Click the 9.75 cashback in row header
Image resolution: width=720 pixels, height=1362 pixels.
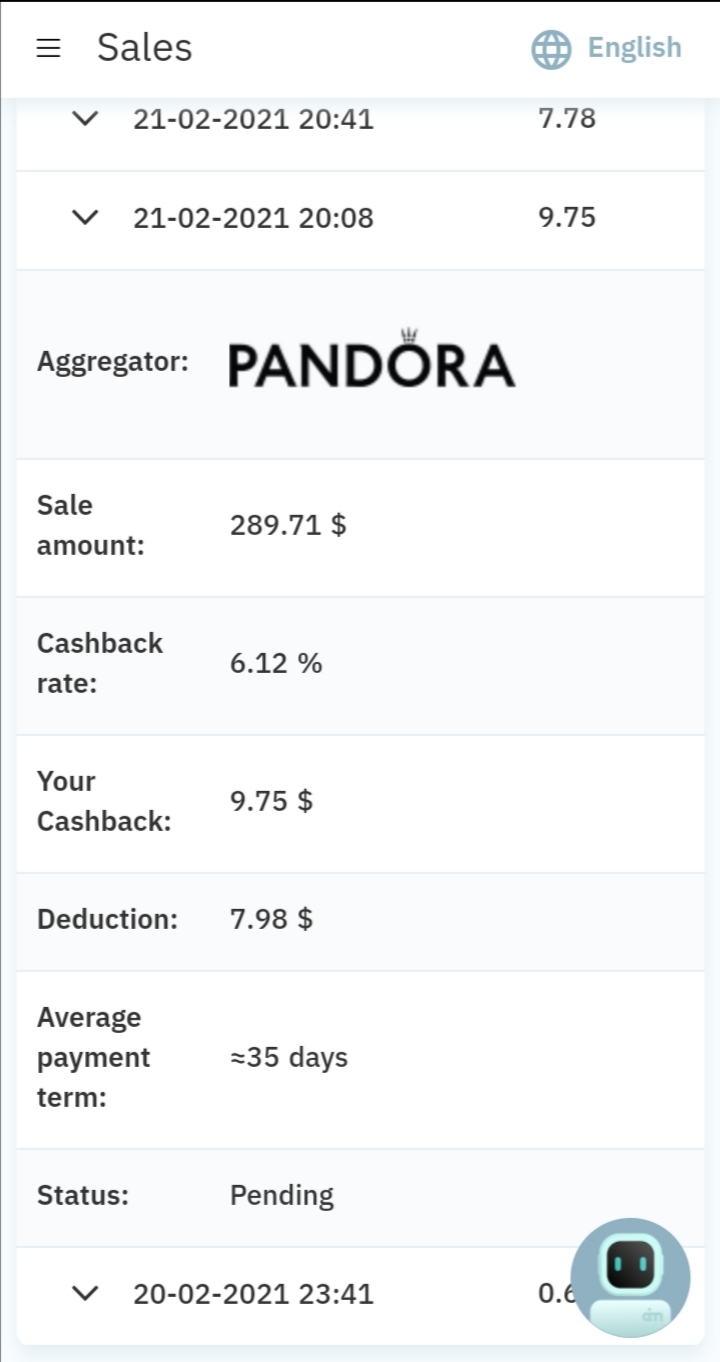click(567, 217)
